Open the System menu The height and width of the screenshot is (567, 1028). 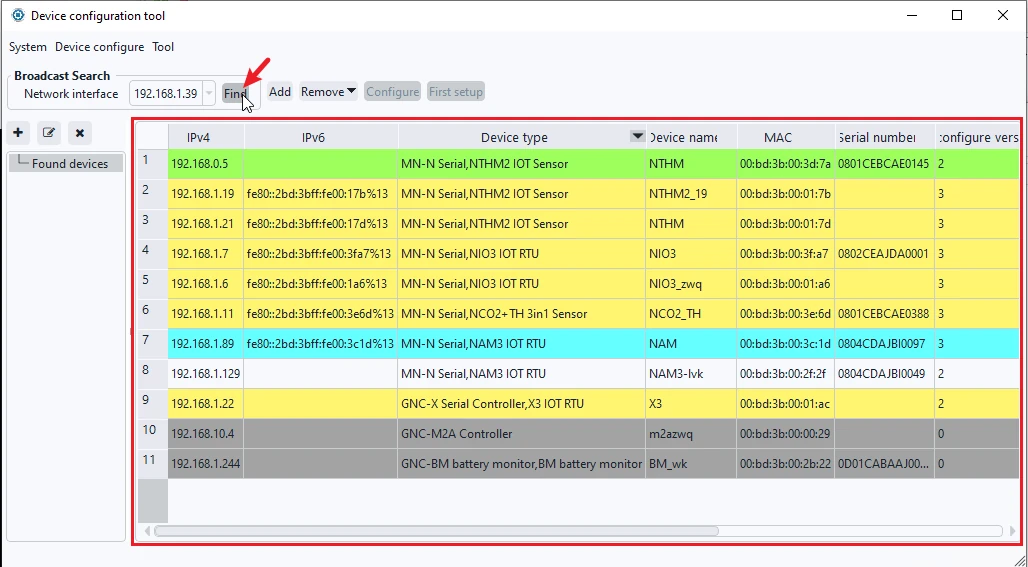click(28, 47)
